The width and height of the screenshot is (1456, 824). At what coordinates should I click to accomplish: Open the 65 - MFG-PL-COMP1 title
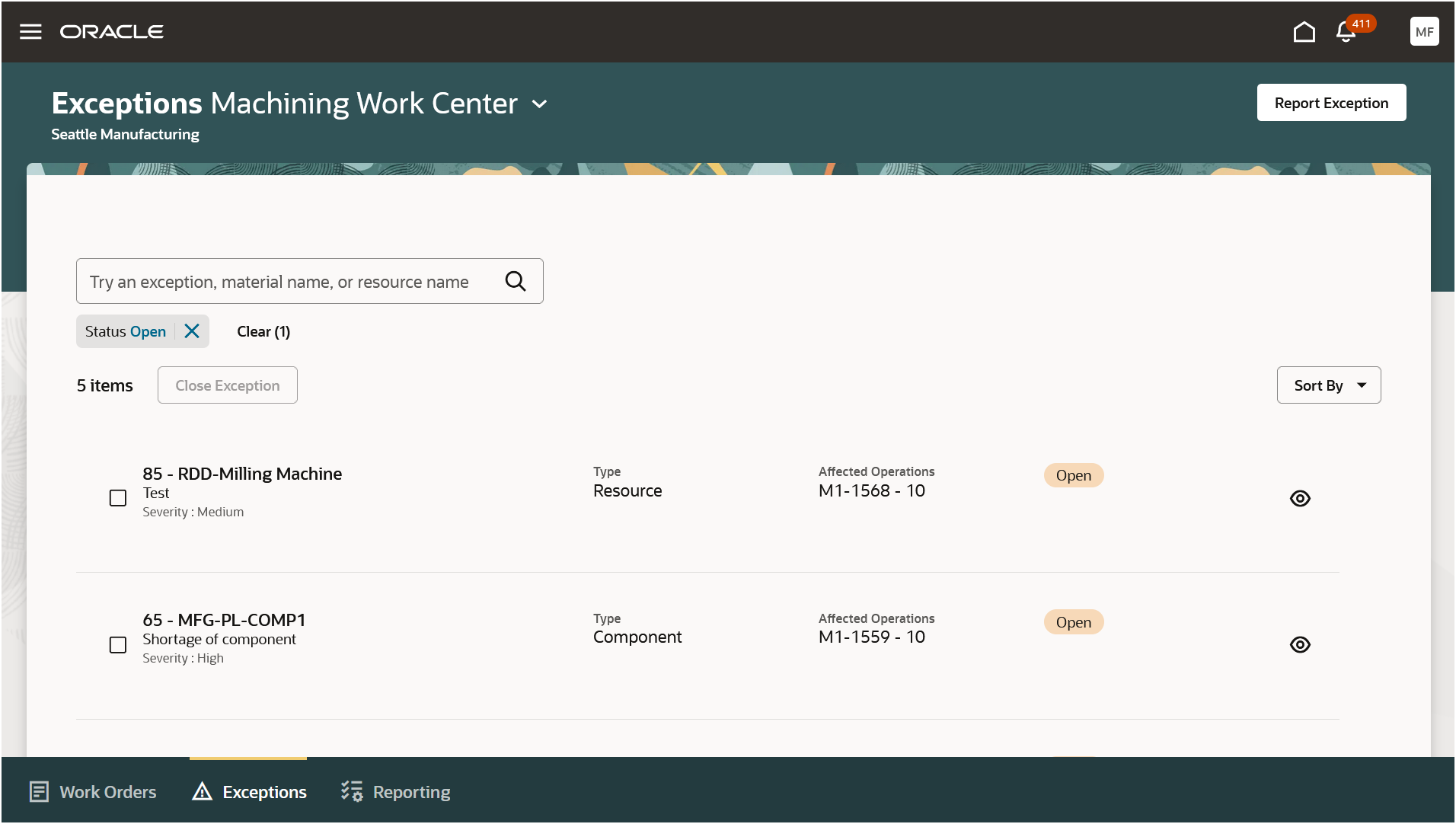tap(224, 620)
